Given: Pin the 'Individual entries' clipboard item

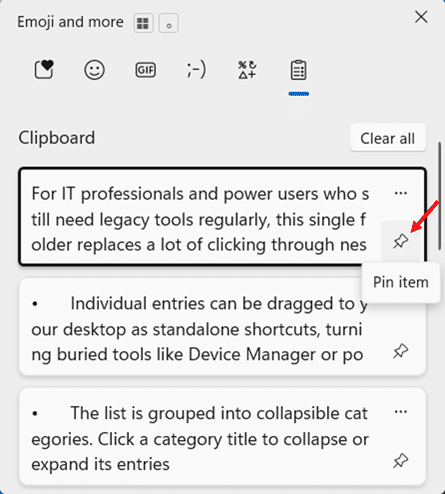Looking at the screenshot, I should 401,351.
